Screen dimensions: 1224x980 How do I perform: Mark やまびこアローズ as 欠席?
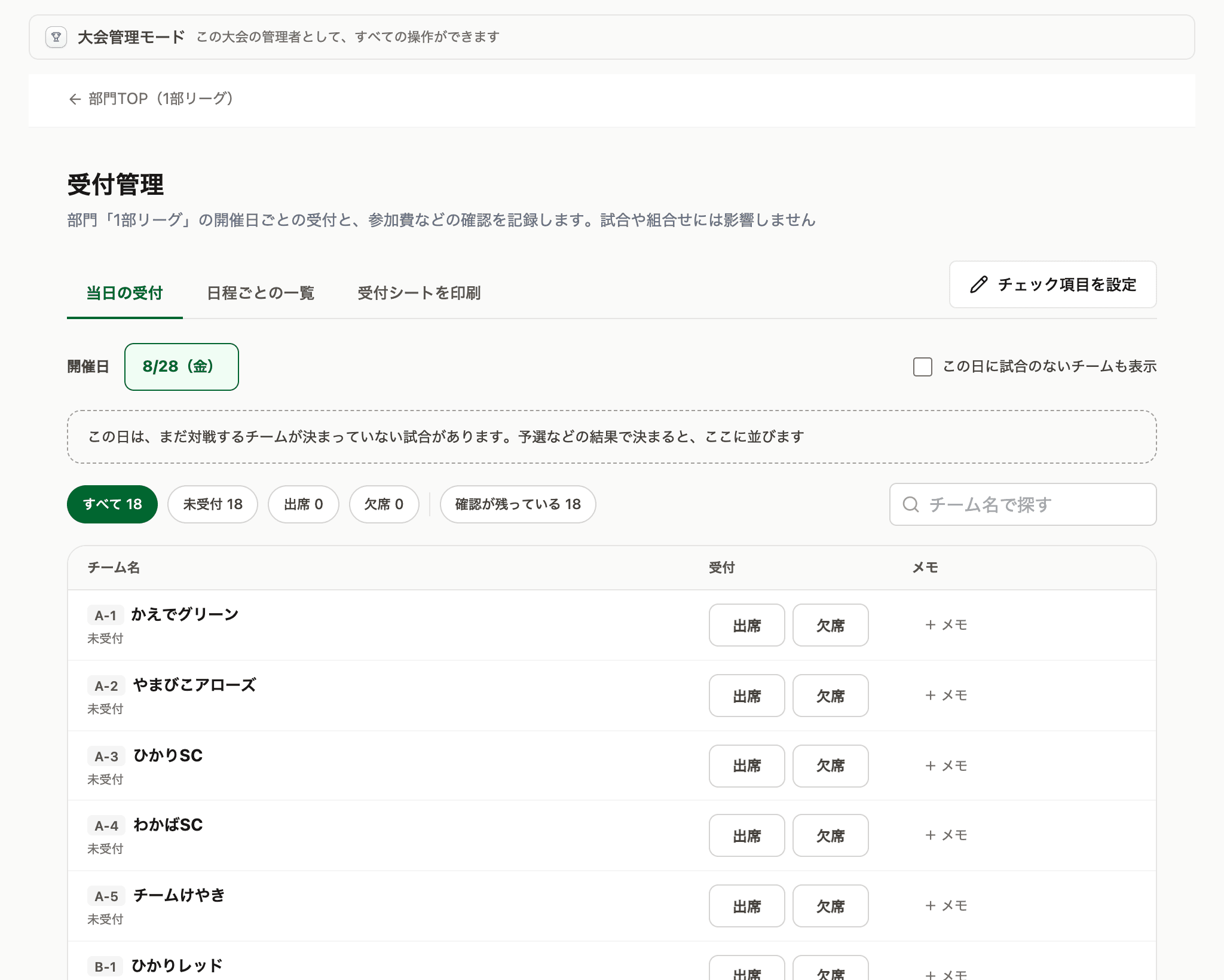coord(831,696)
